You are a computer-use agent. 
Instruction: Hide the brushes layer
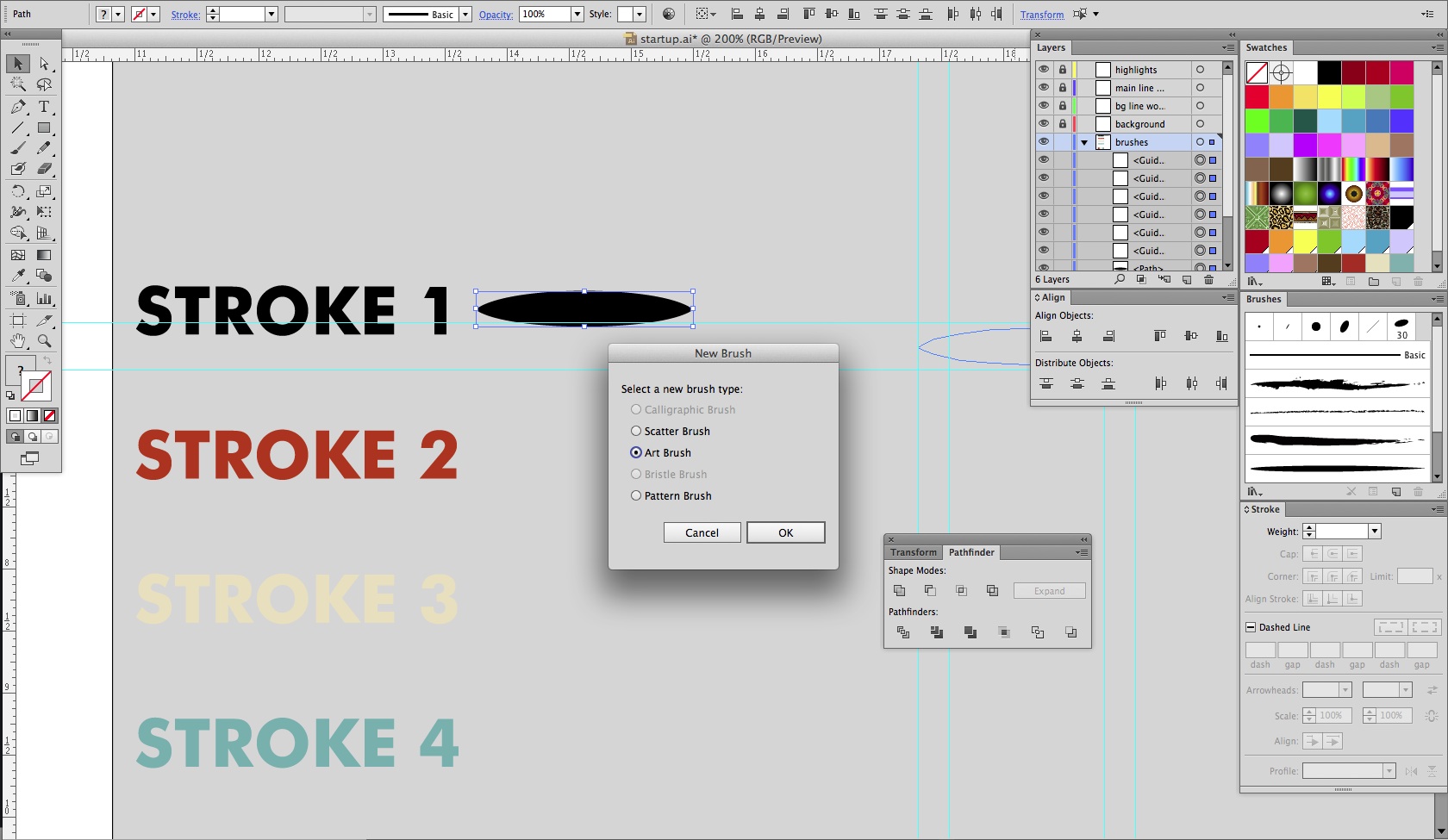(1044, 142)
